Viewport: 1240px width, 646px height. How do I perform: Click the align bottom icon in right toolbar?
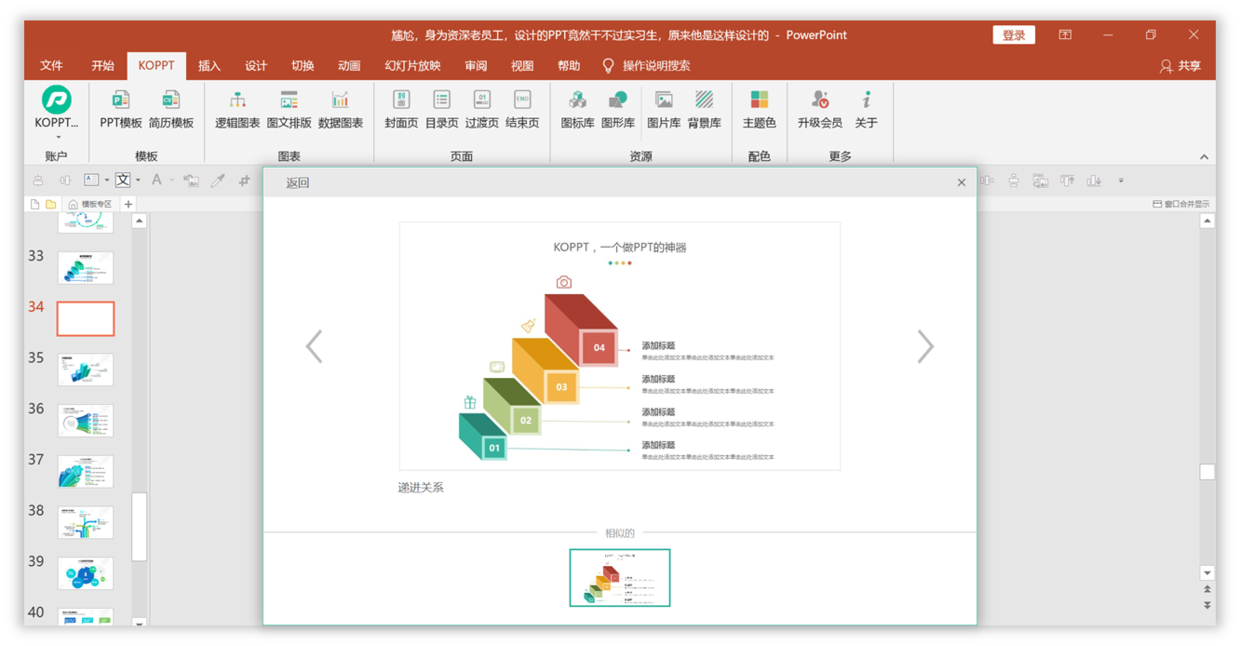pyautogui.click(x=1094, y=180)
